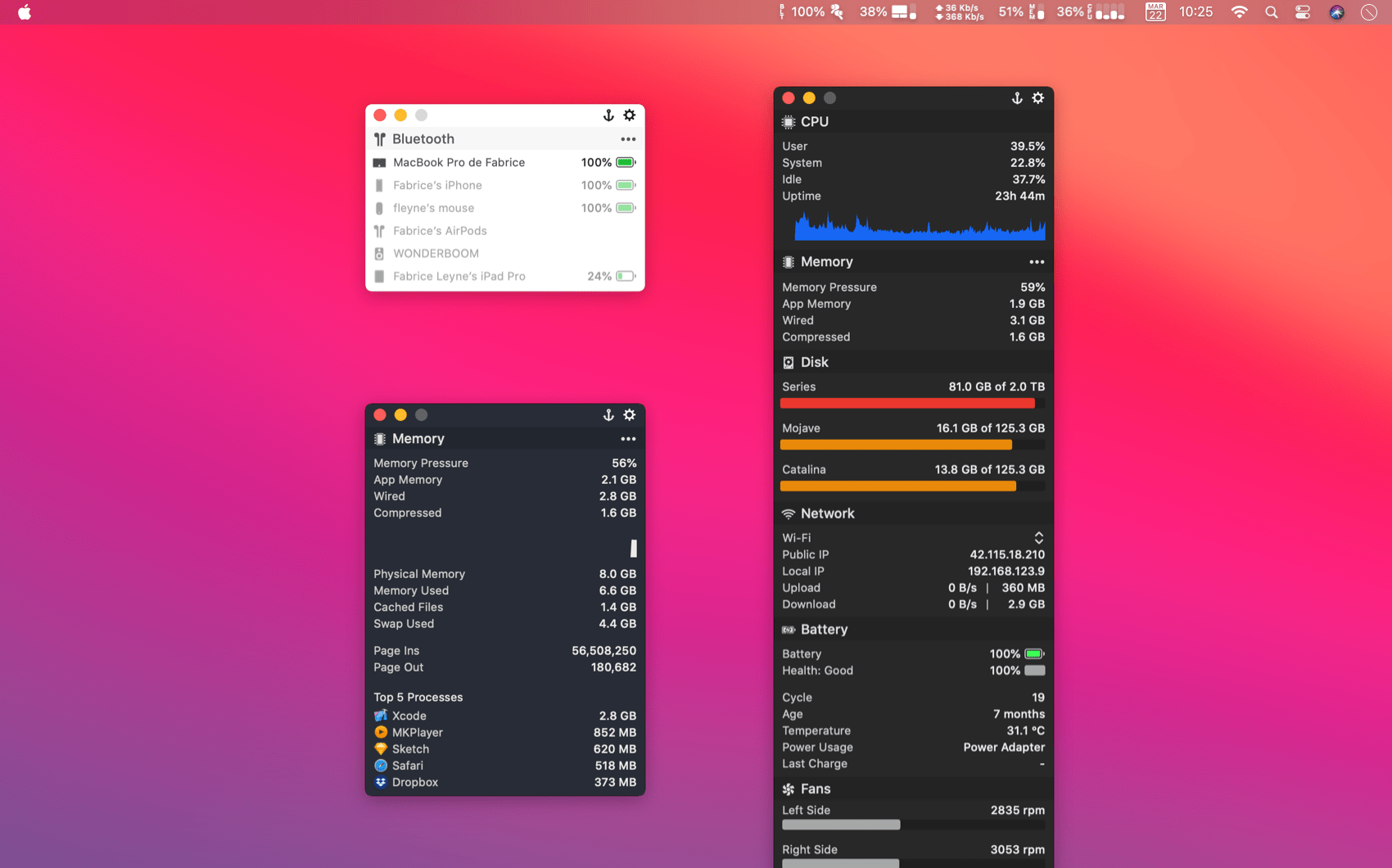Click the Battery section icon
This screenshot has height=868, width=1392.
(x=789, y=630)
